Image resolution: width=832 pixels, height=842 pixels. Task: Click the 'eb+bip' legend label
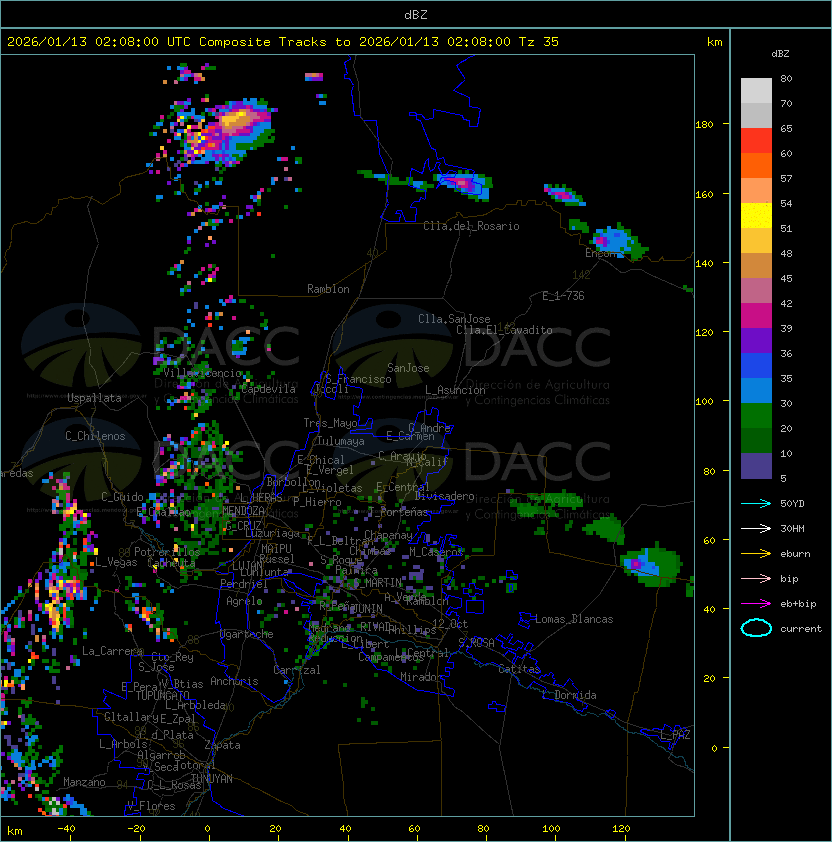click(x=798, y=604)
